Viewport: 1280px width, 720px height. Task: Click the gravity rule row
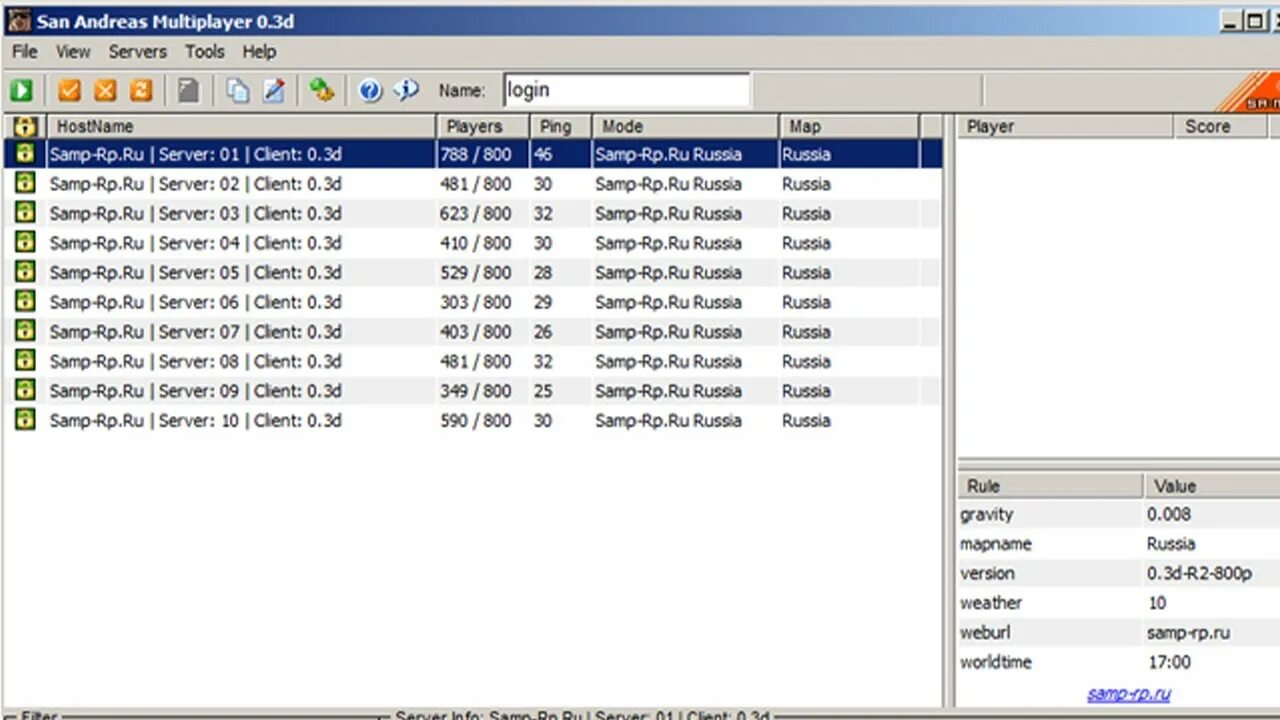tap(1118, 515)
